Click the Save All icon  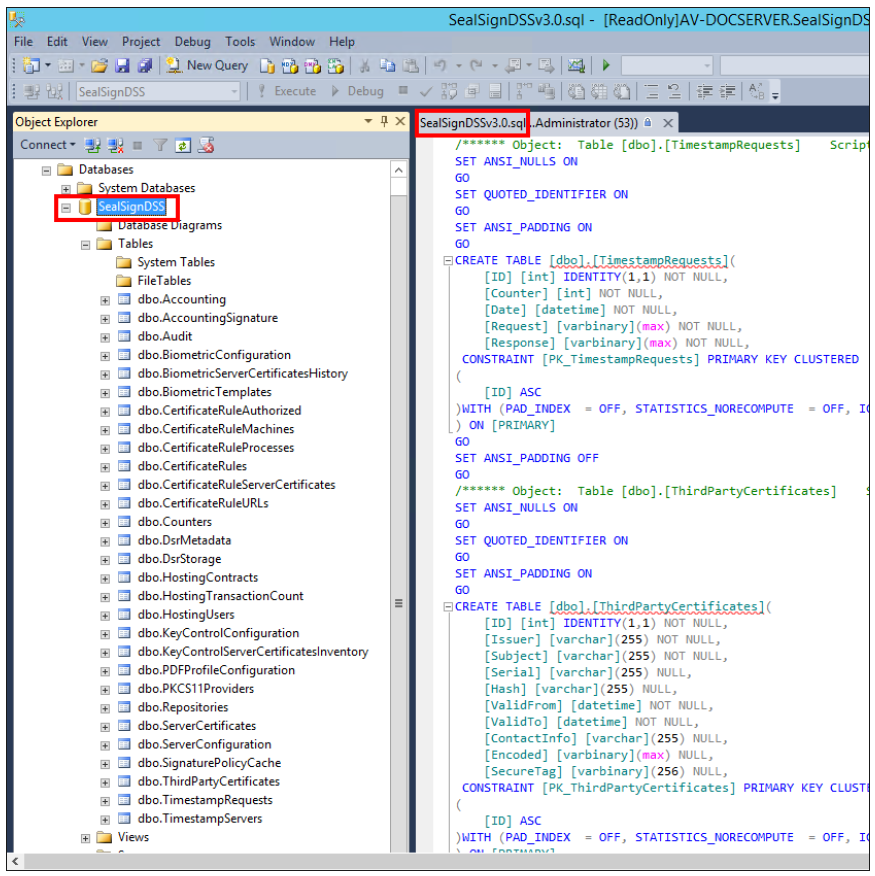pos(144,66)
